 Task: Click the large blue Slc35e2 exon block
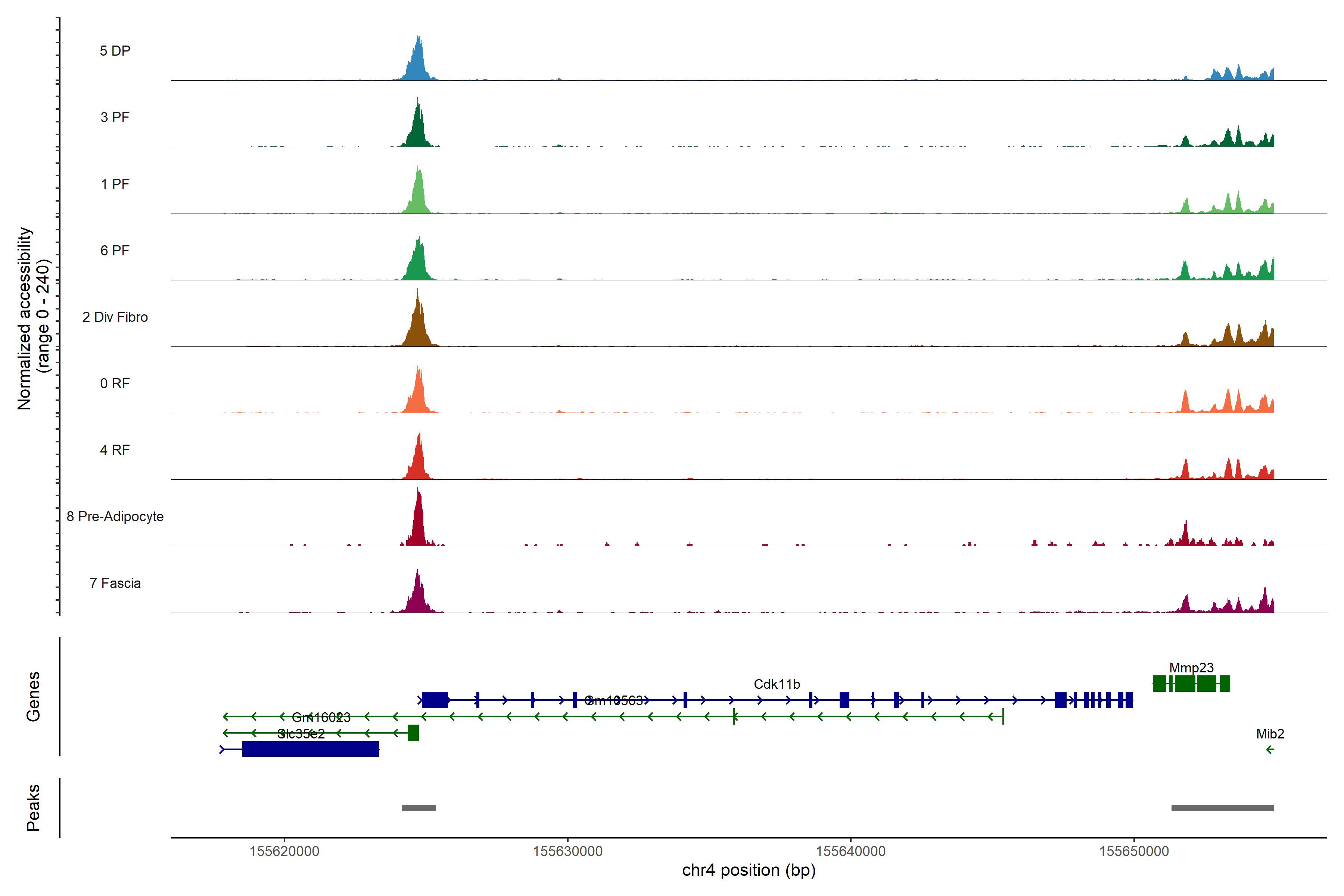coord(310,749)
